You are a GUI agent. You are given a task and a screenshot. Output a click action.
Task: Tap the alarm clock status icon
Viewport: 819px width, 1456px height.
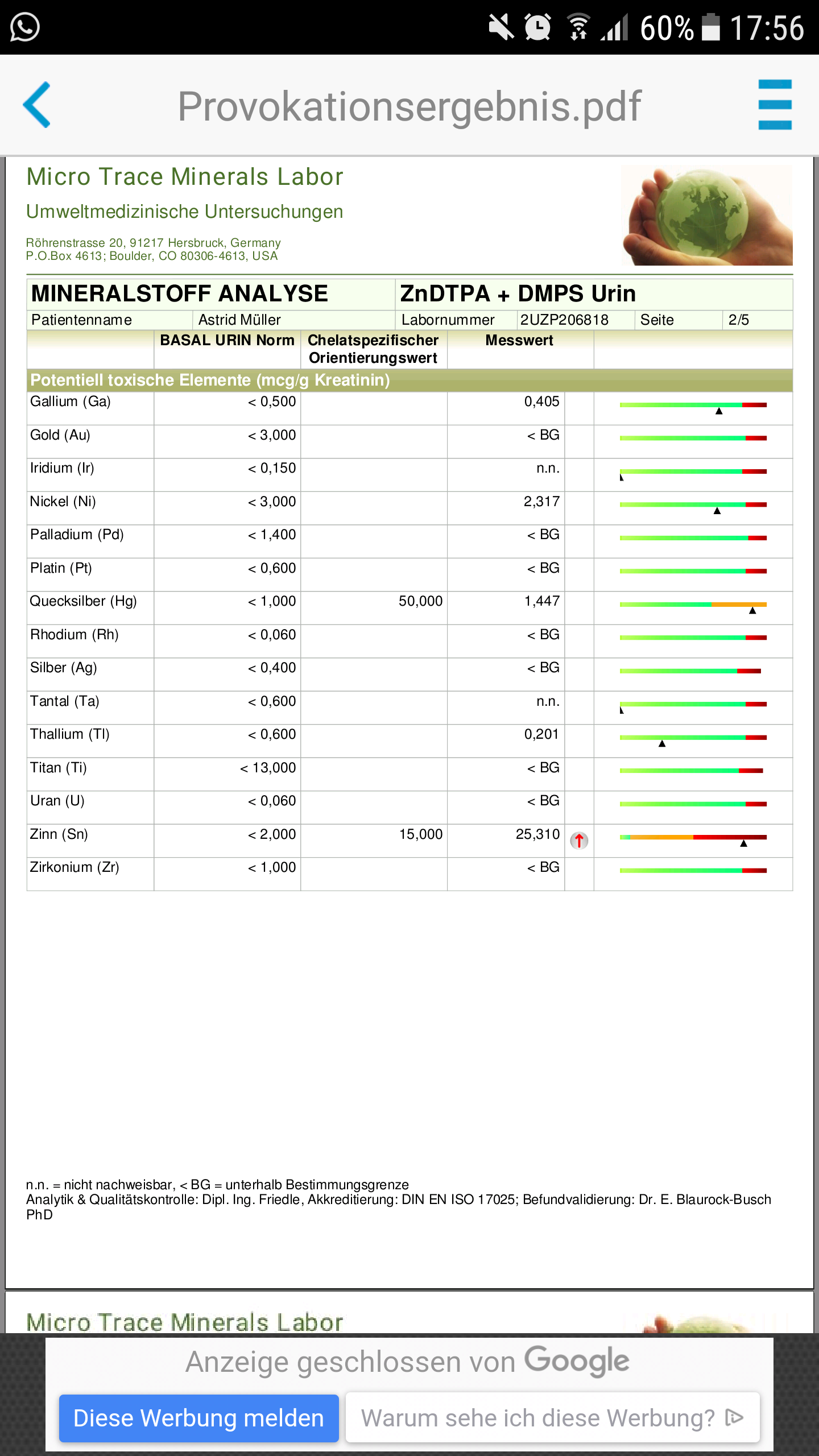537,27
